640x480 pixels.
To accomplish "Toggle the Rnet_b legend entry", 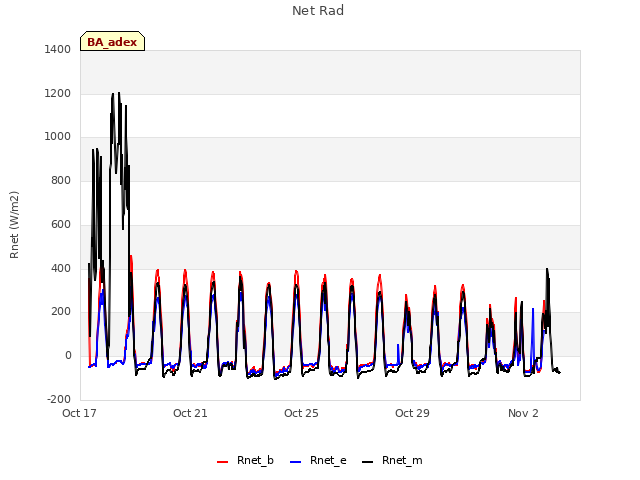I will pos(245,460).
